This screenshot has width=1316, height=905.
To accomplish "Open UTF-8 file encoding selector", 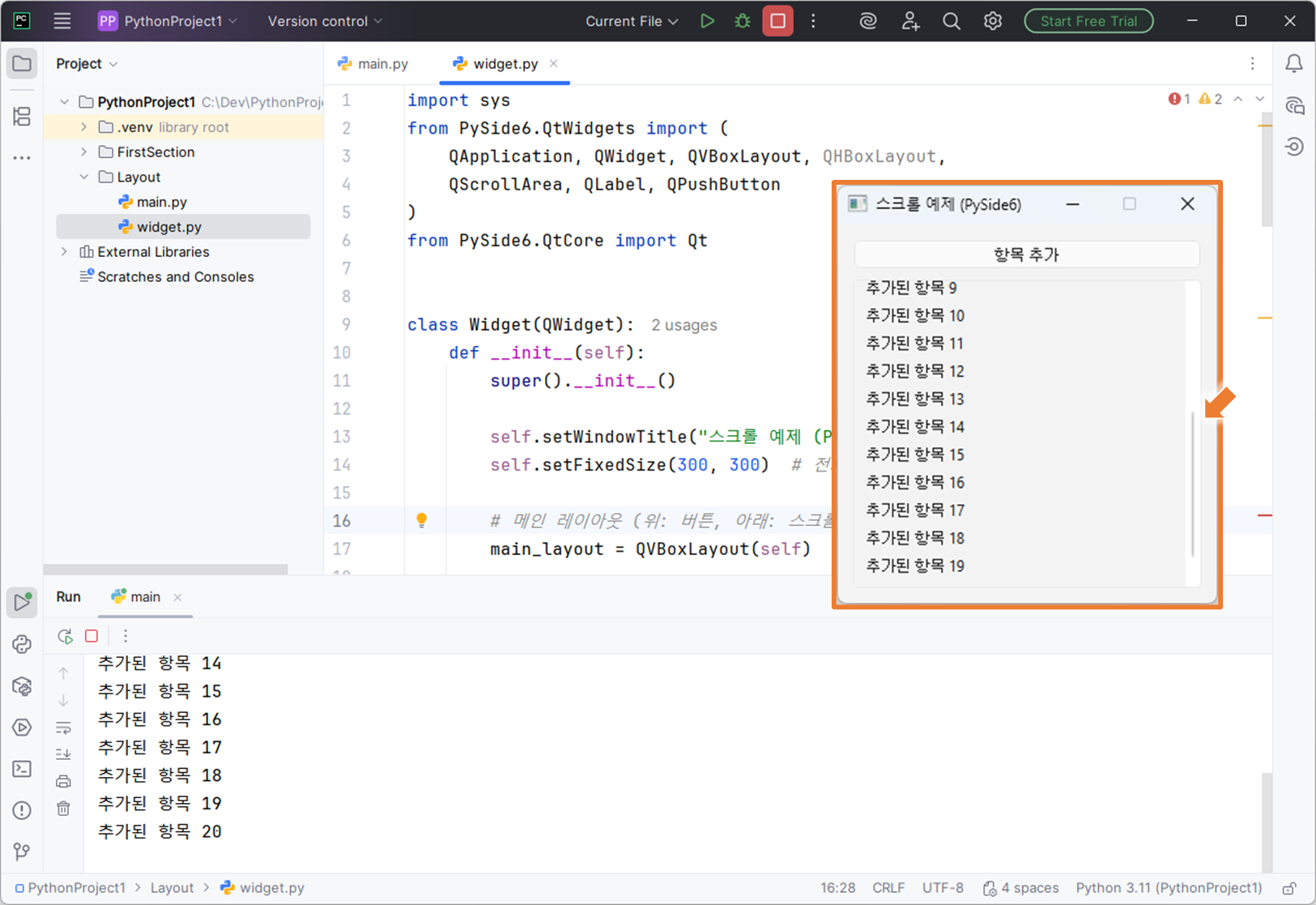I will click(943, 889).
